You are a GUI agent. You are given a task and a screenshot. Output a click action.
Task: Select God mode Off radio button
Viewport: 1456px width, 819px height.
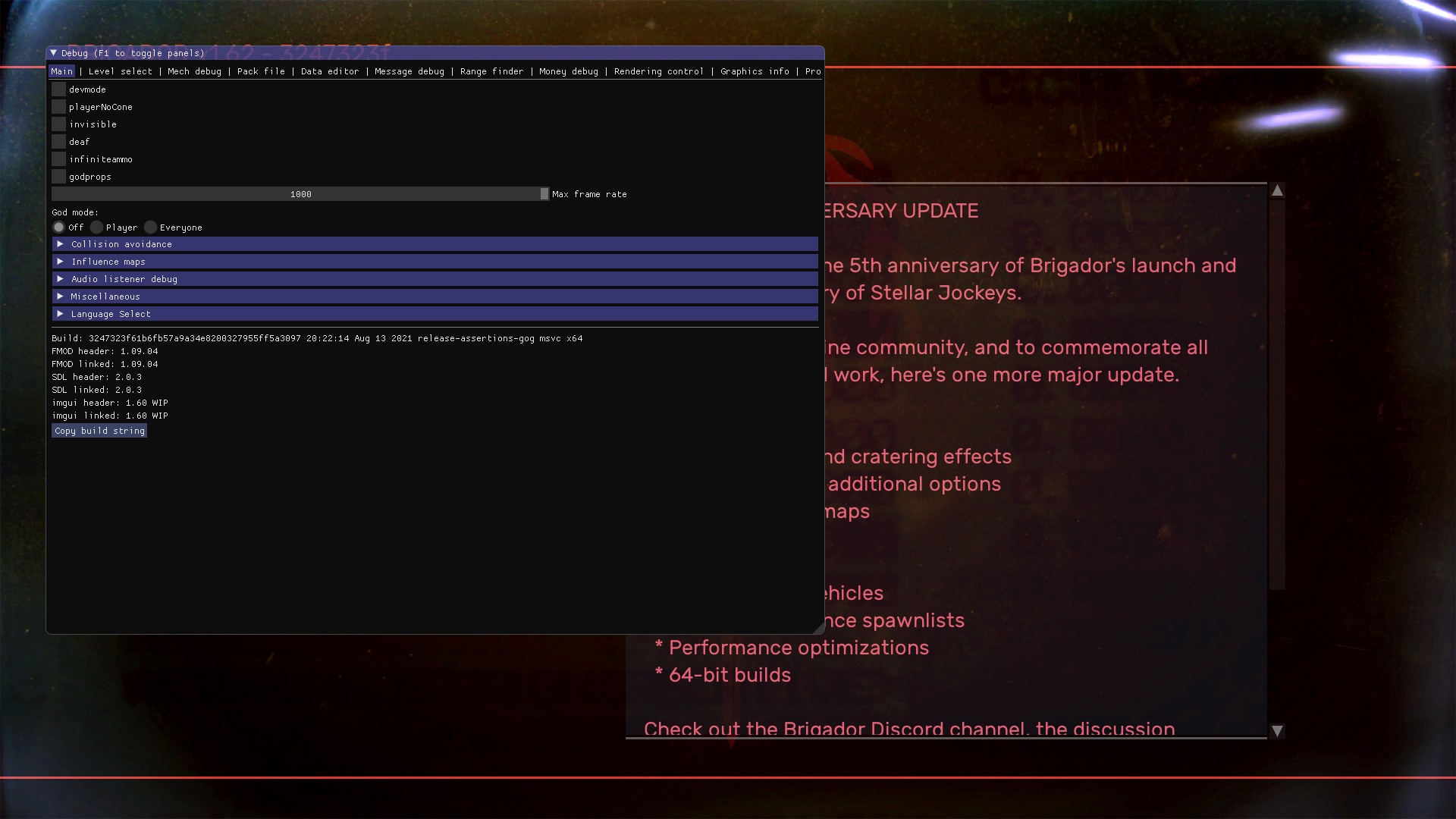pos(58,227)
